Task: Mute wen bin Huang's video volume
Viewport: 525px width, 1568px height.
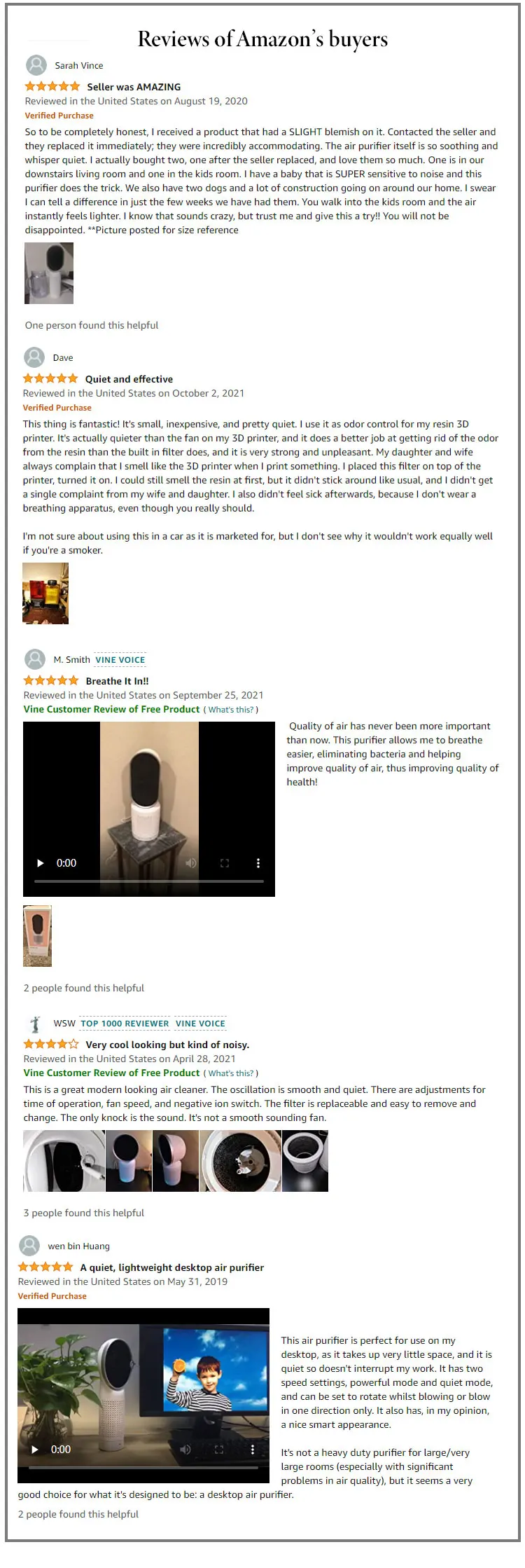Action: point(185,1449)
